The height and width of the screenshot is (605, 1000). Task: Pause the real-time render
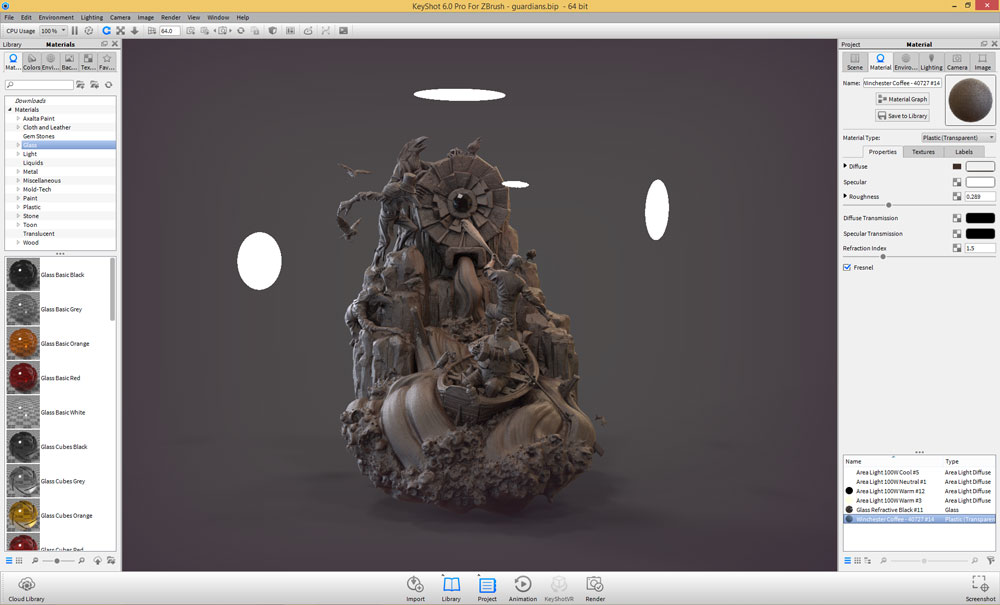pos(75,31)
